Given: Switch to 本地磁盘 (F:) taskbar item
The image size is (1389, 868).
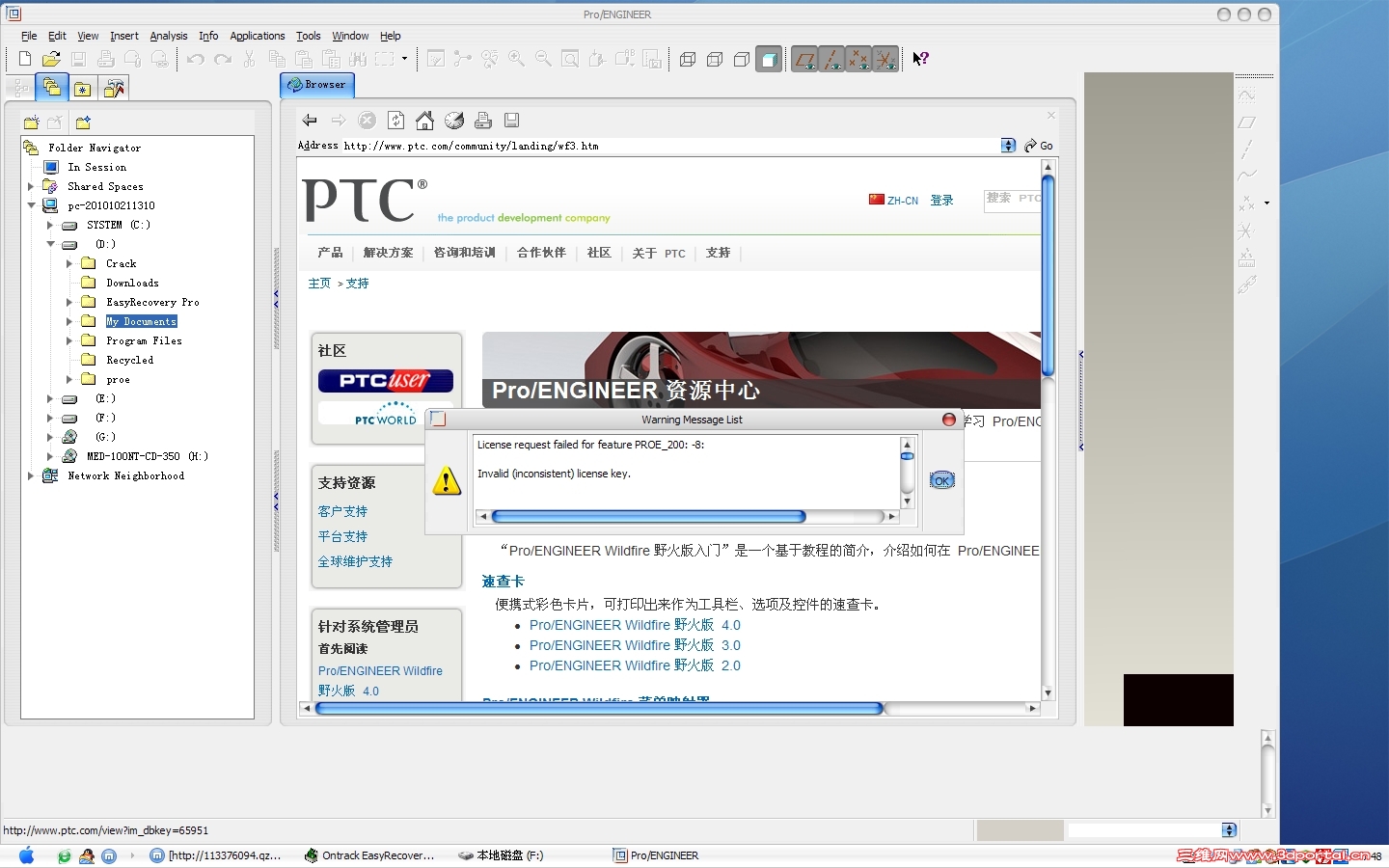Looking at the screenshot, I should (501, 855).
